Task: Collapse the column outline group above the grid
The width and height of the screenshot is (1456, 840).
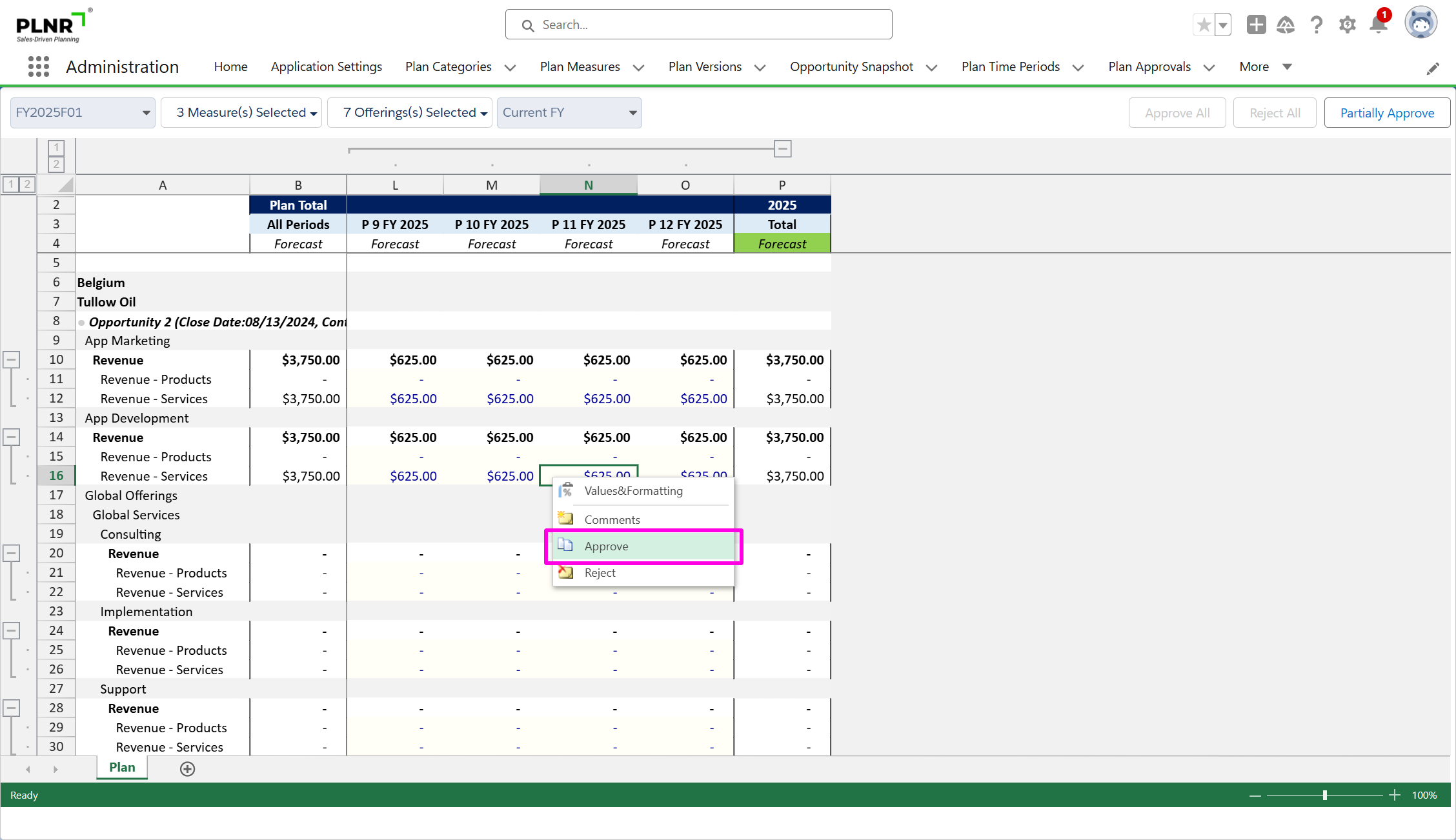Action: [x=783, y=149]
